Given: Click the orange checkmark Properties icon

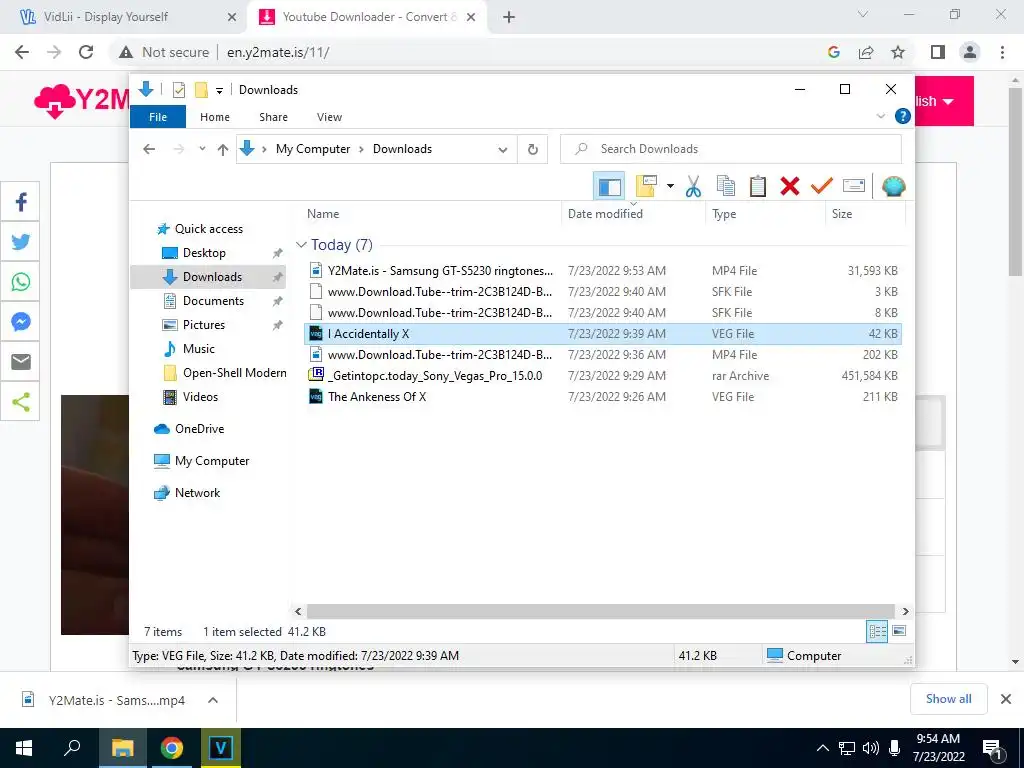Looking at the screenshot, I should tap(822, 187).
